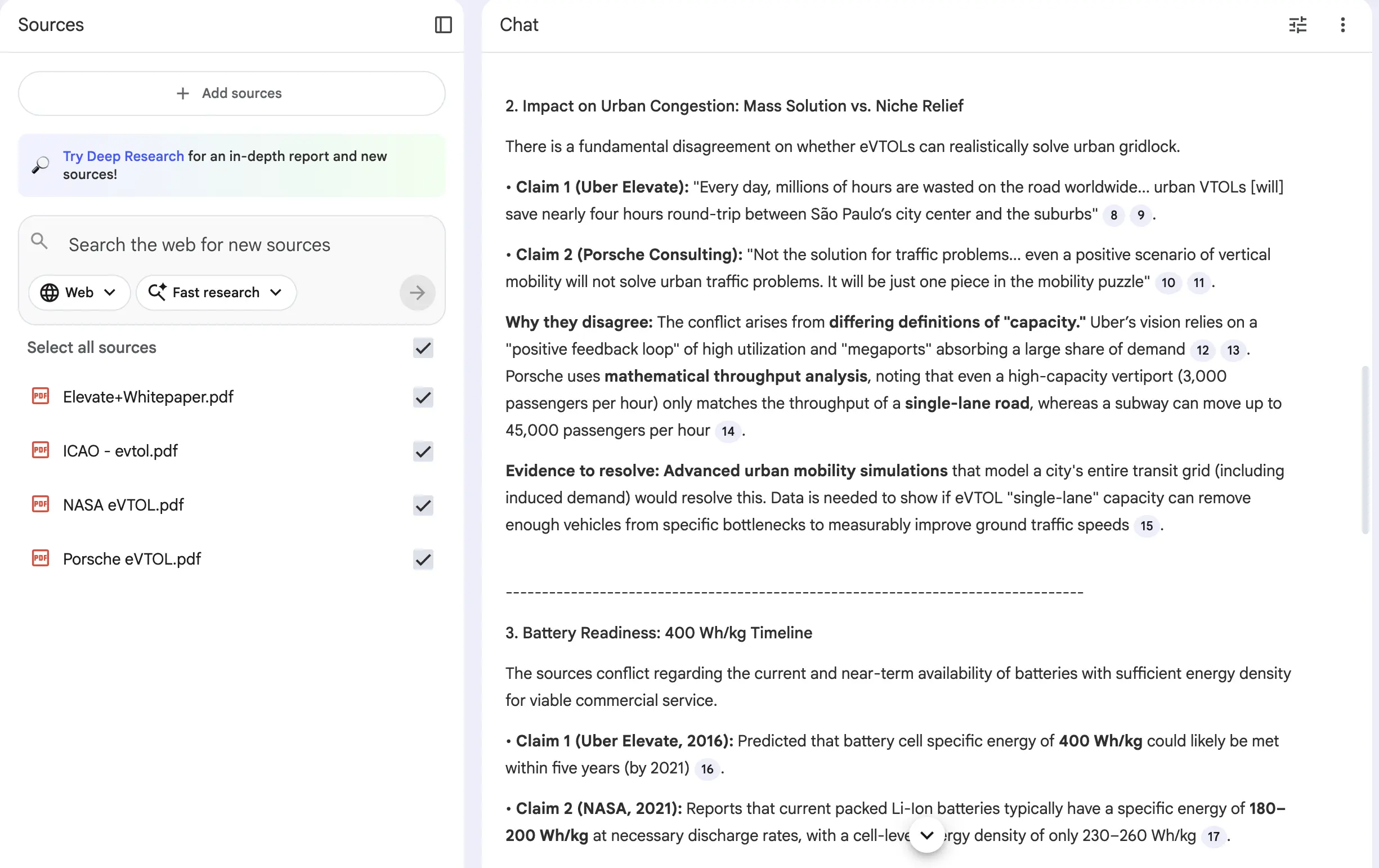1379x868 pixels.
Task: Uncheck the ICAO - evtol.pdf checkbox
Action: coord(423,451)
